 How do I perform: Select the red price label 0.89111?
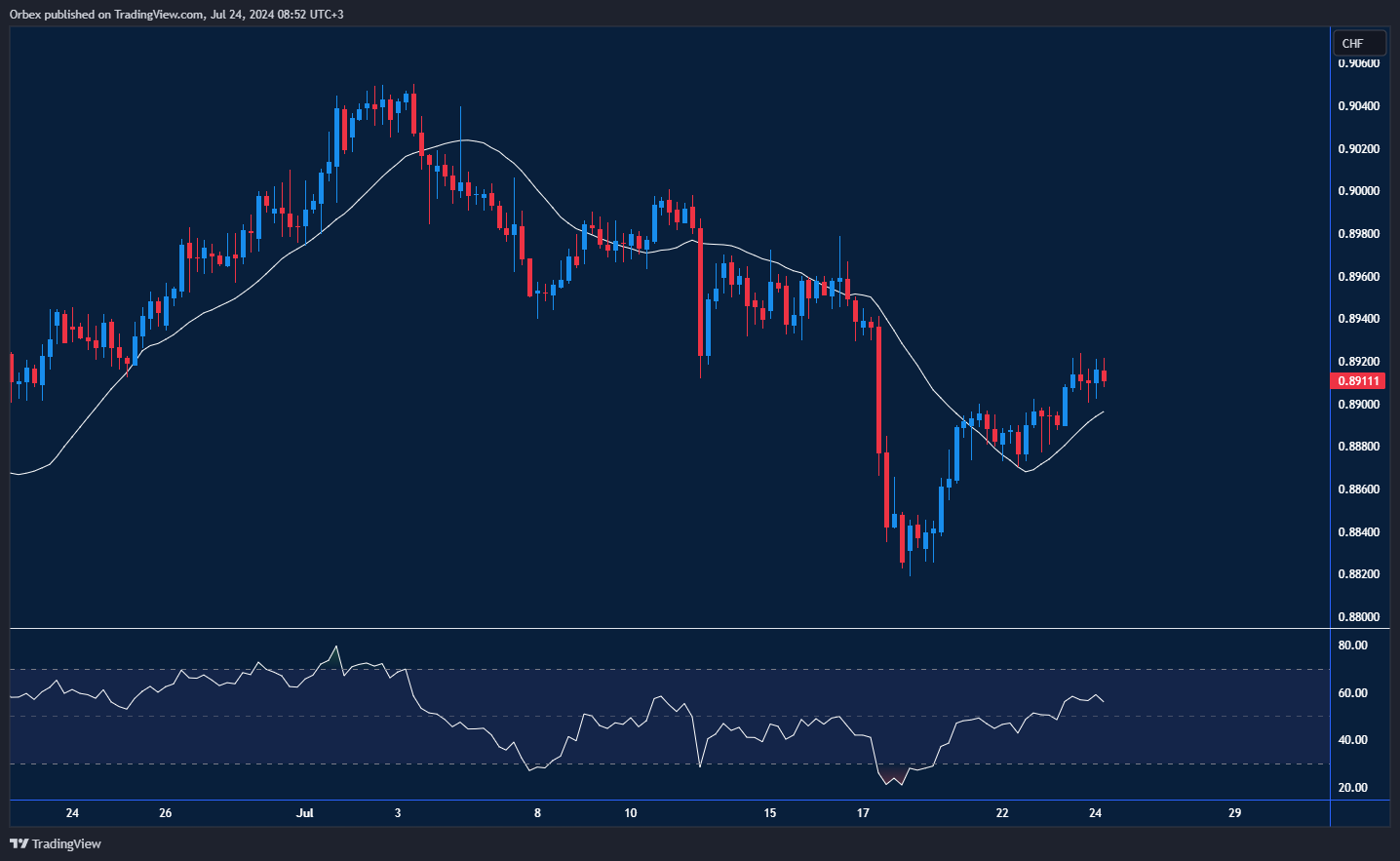[x=1358, y=380]
